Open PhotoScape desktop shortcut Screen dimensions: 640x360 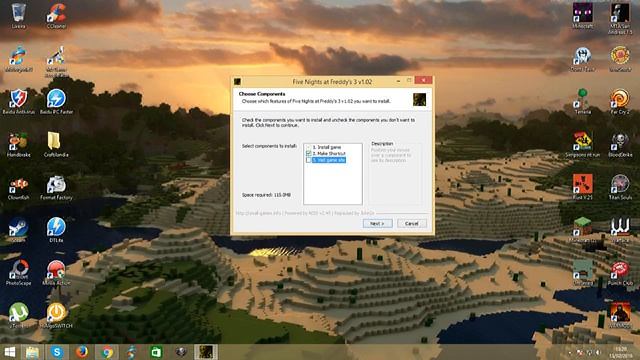[x=18, y=273]
